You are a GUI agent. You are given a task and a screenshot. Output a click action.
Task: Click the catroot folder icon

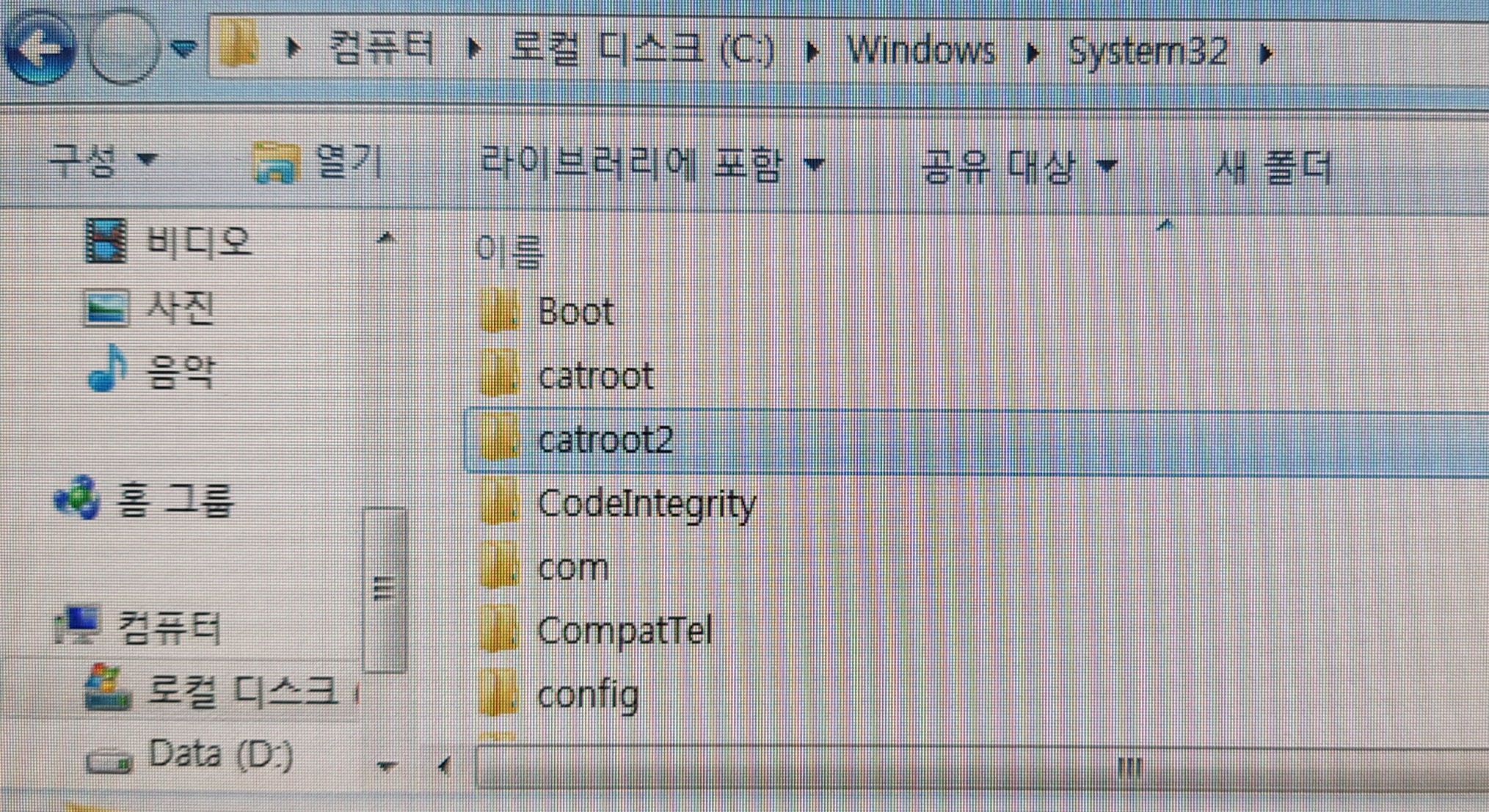(500, 375)
